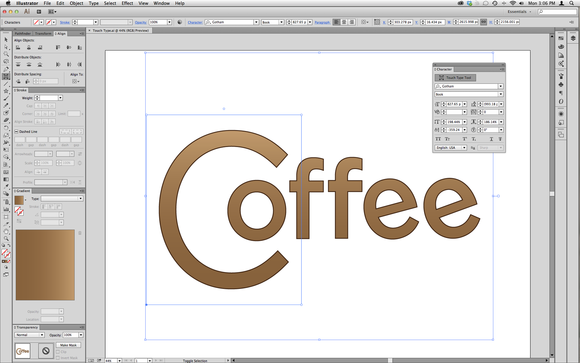Viewport: 580px width, 363px height.
Task: Switch to the Transform tab
Action: 43,34
